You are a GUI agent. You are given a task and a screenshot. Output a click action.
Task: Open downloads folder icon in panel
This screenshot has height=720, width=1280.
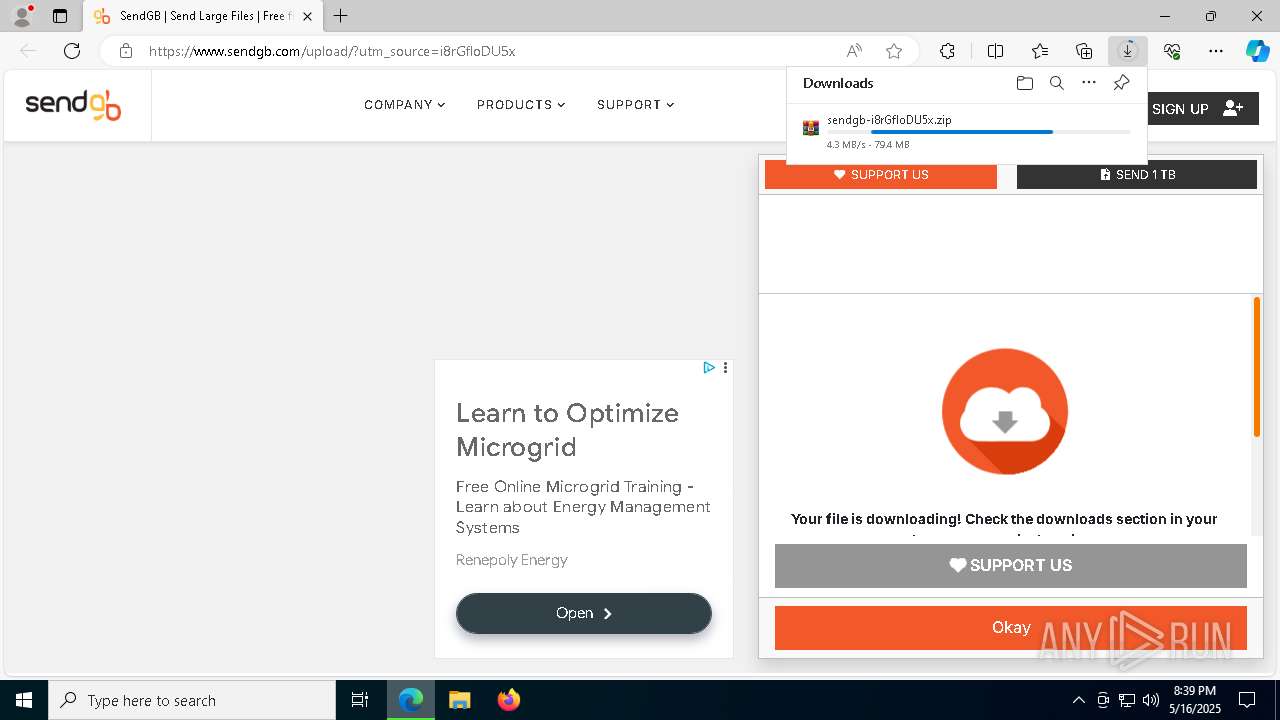click(1024, 83)
